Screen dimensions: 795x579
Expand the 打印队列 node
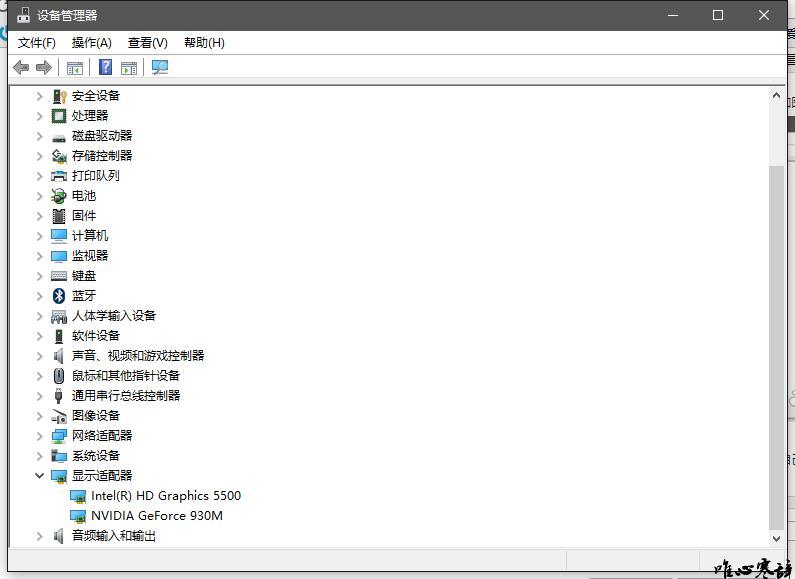(39, 176)
